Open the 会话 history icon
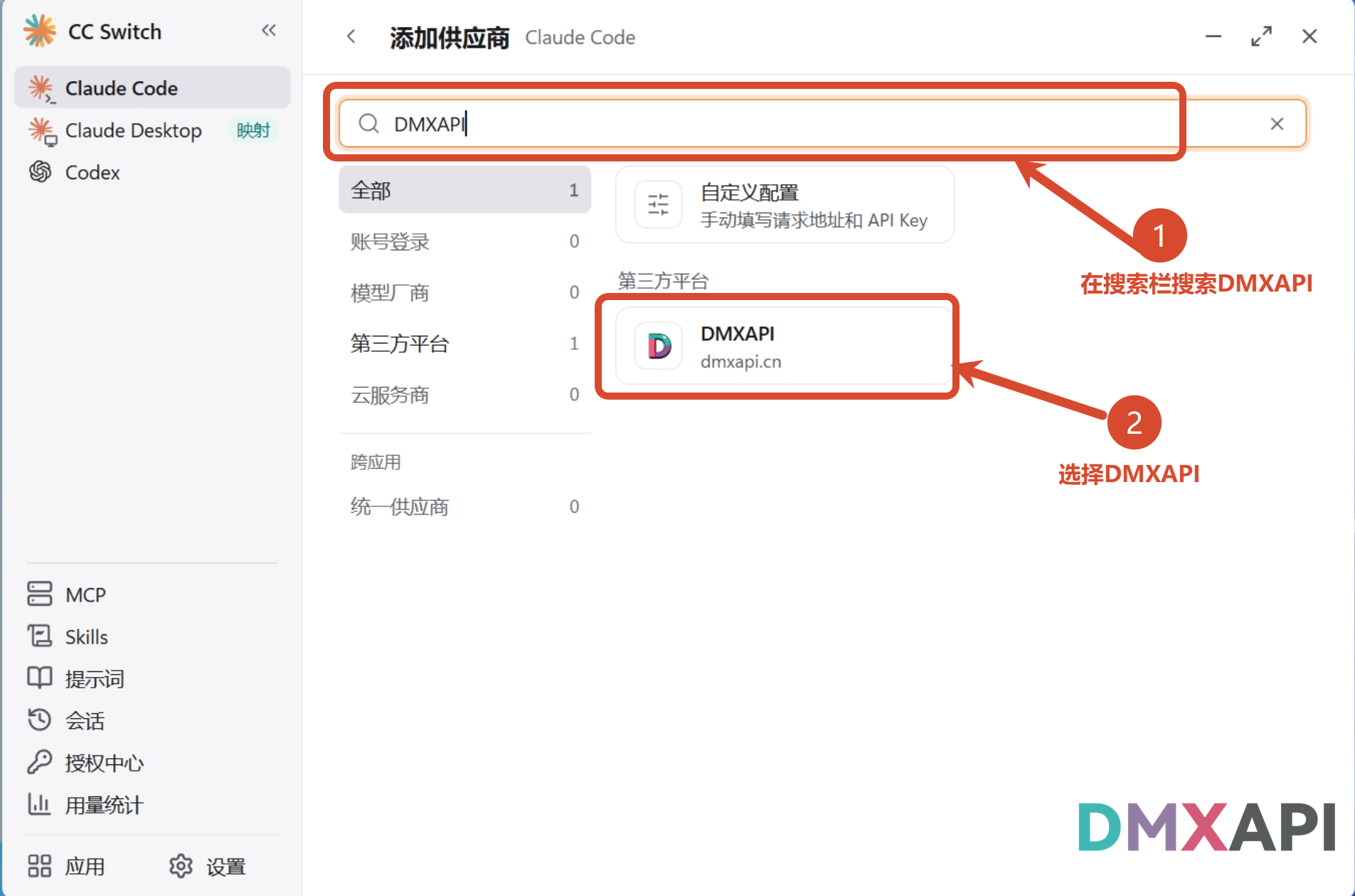 40,720
